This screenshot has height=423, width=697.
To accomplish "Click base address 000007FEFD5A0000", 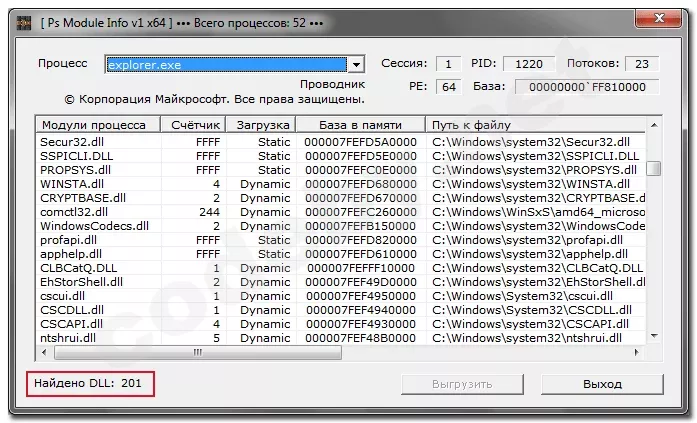I will point(361,142).
